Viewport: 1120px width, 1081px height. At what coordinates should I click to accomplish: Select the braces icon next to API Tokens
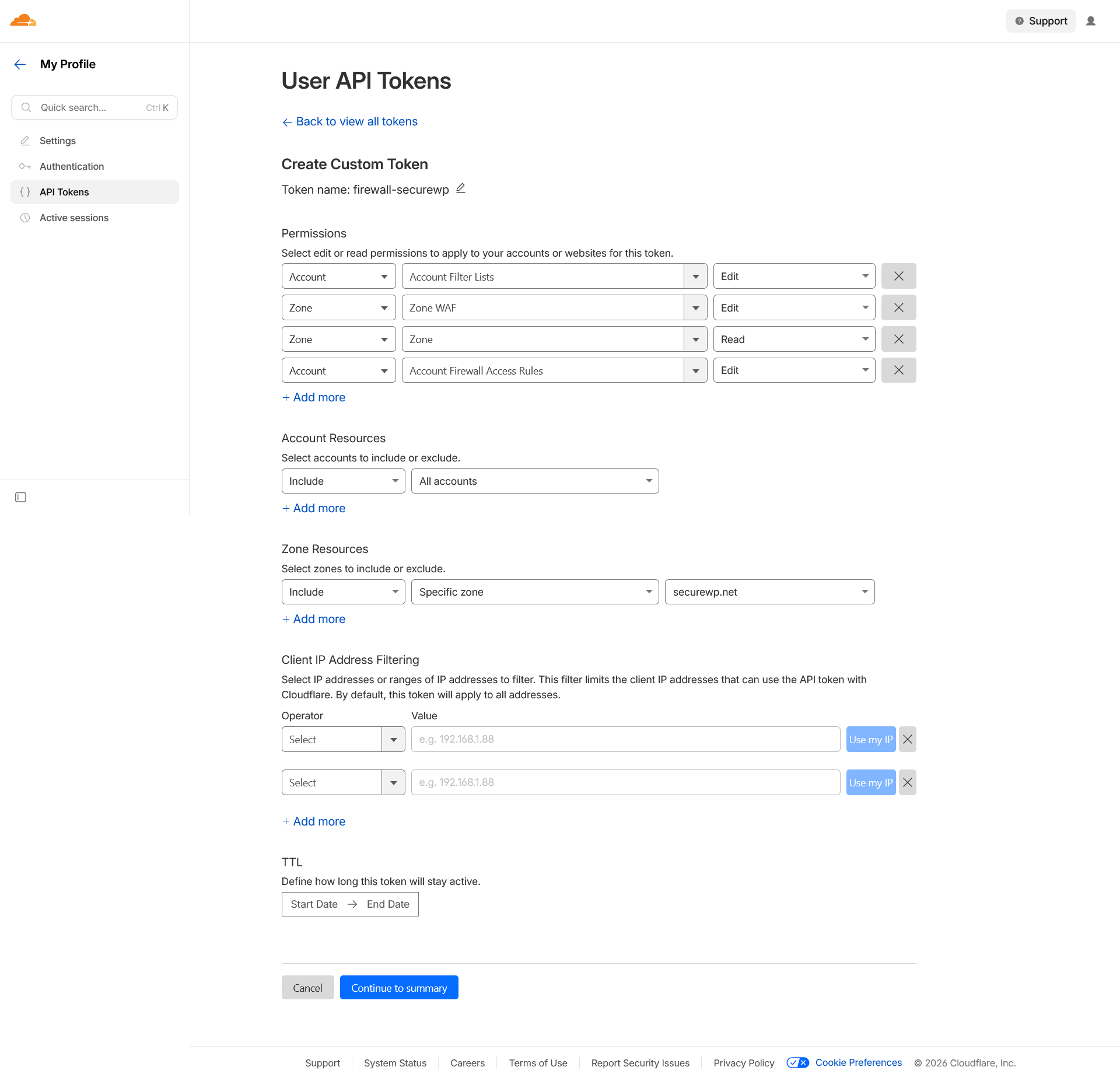tap(25, 191)
